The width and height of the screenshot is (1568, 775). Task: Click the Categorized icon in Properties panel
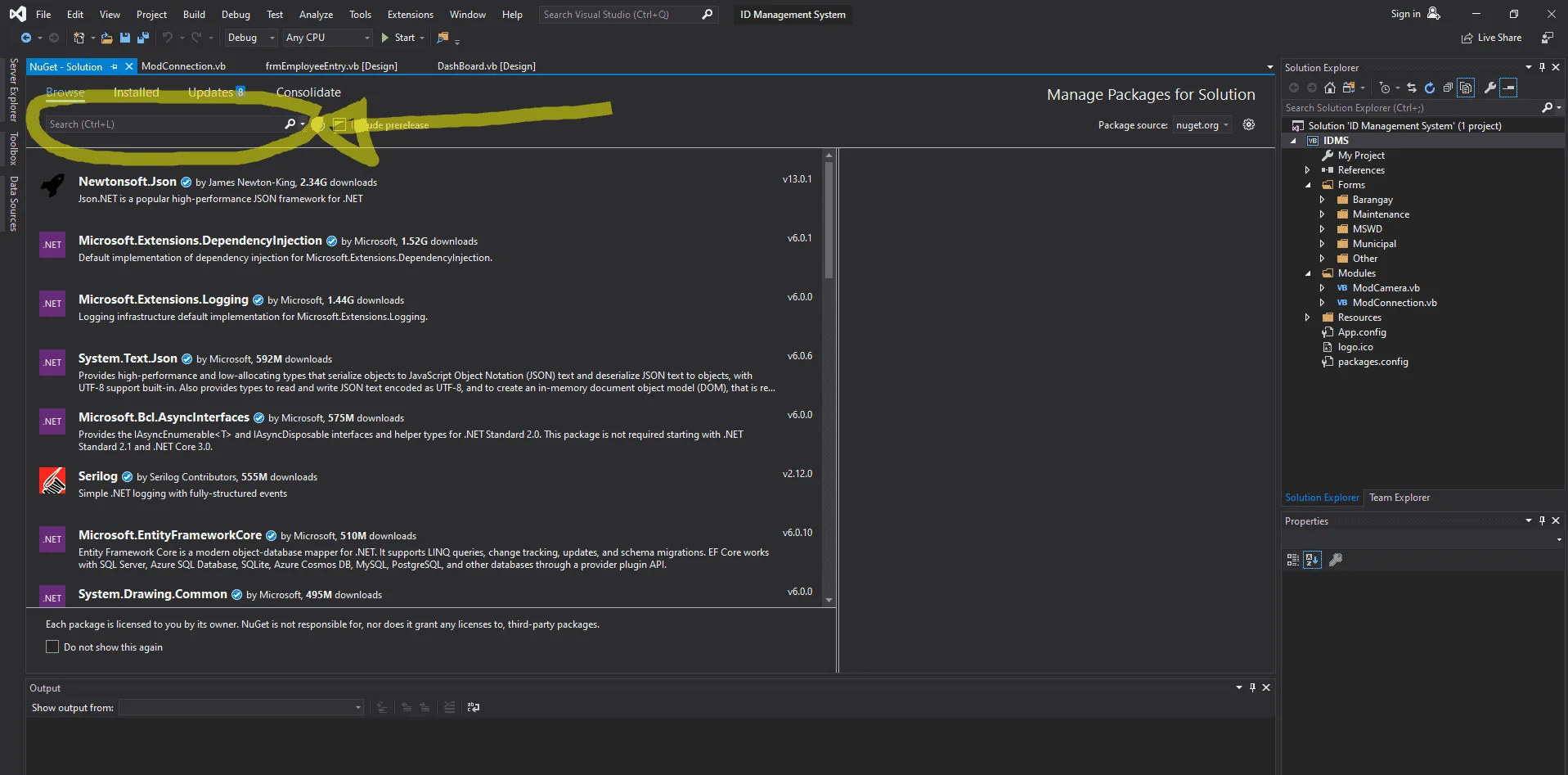pyautogui.click(x=1293, y=560)
